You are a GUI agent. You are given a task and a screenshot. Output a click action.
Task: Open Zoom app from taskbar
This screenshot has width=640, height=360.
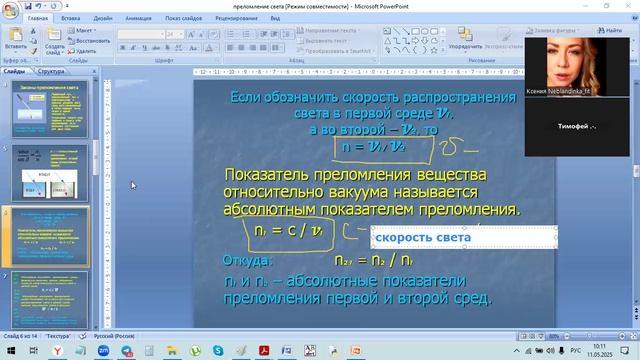(x=103, y=351)
